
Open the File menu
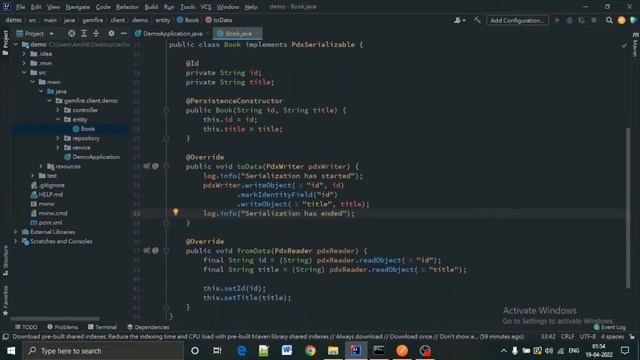(x=20, y=7)
